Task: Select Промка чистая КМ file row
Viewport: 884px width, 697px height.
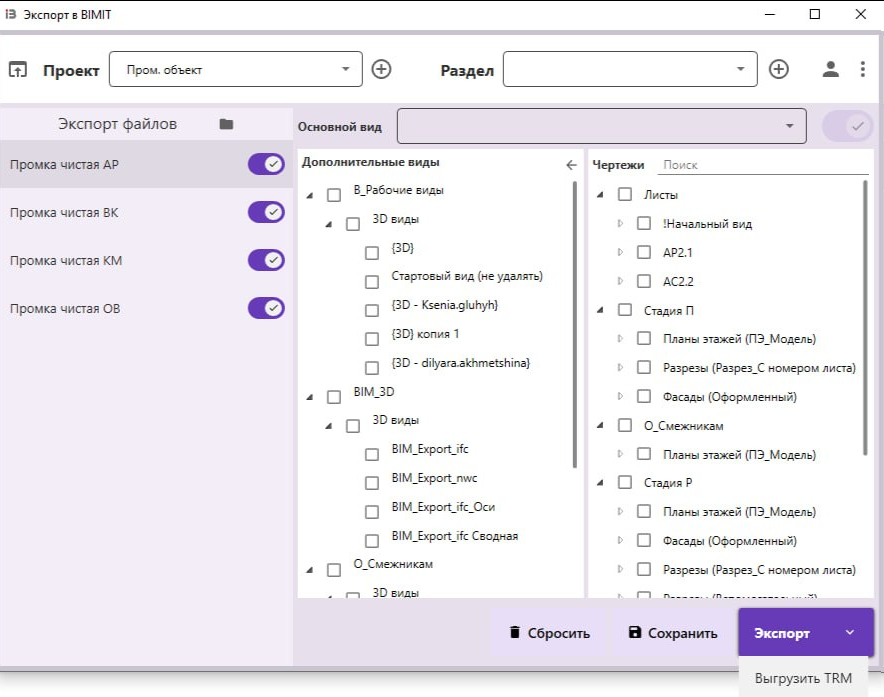Action: (146, 260)
